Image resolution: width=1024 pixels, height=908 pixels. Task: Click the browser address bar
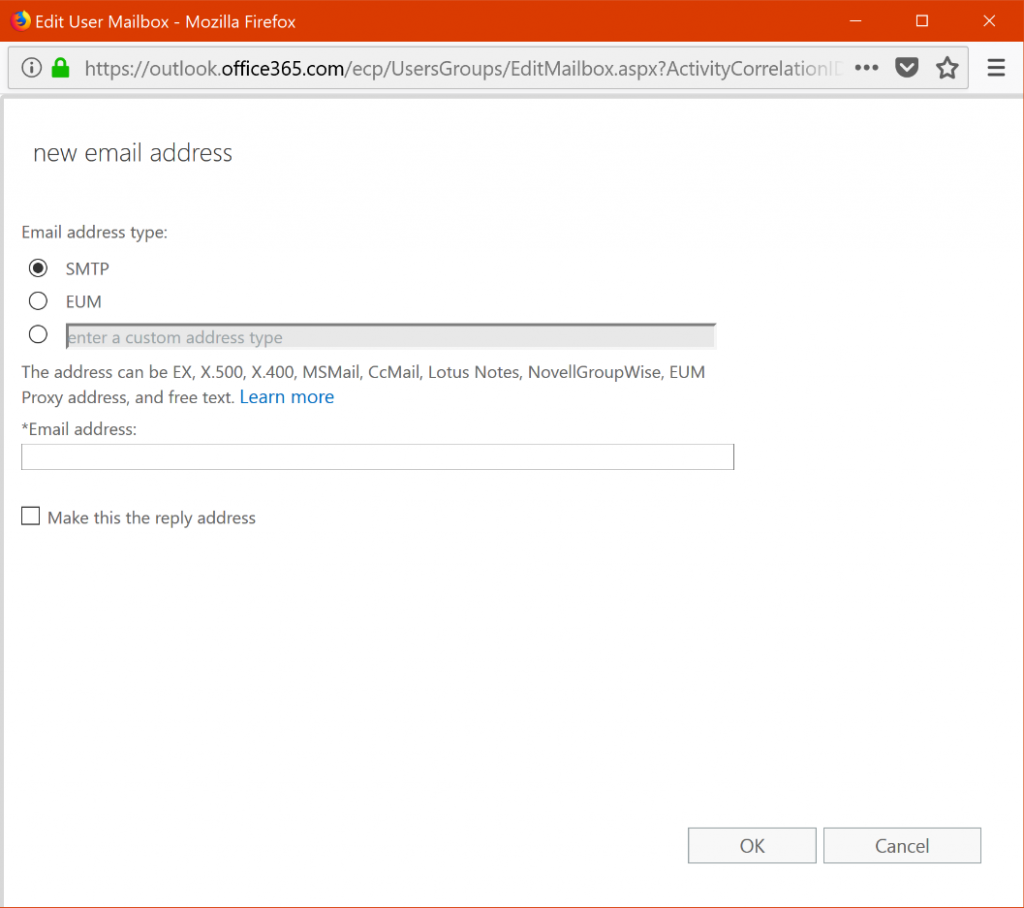(450, 67)
